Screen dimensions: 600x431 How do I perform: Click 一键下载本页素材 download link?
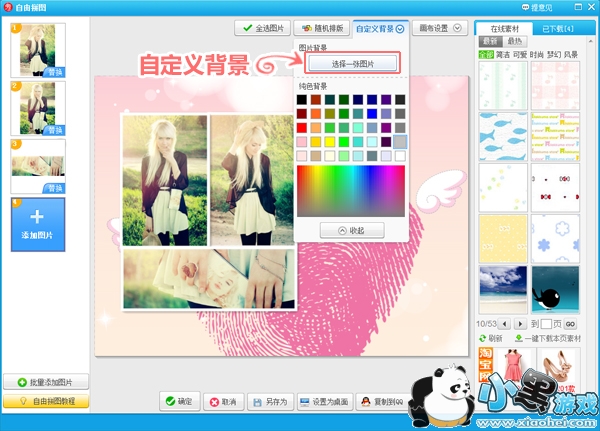click(x=548, y=338)
